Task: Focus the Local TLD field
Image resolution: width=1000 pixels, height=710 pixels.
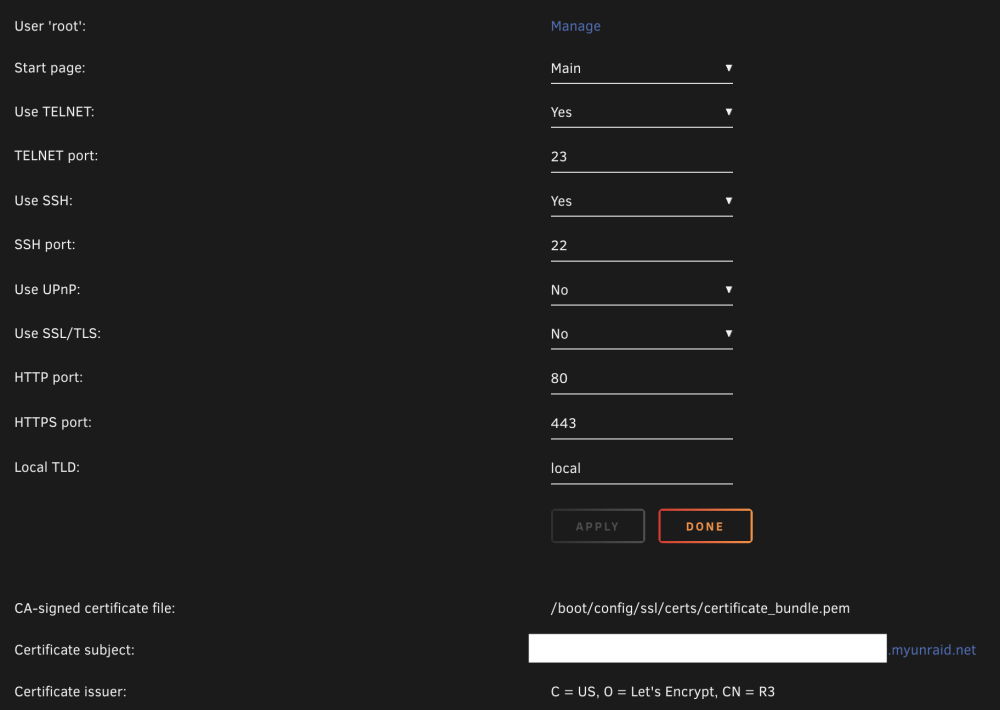Action: [x=642, y=468]
